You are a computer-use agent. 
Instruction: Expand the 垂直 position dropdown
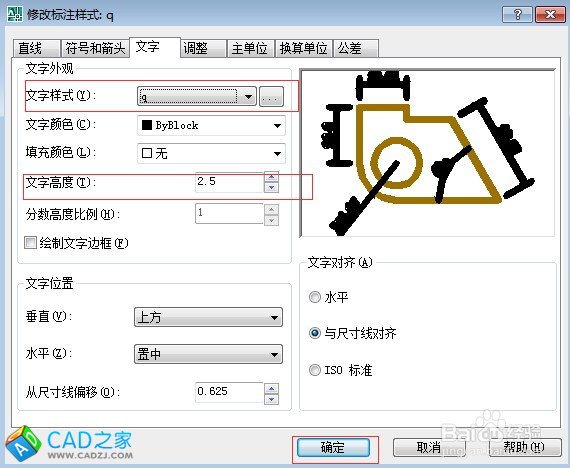(x=208, y=317)
